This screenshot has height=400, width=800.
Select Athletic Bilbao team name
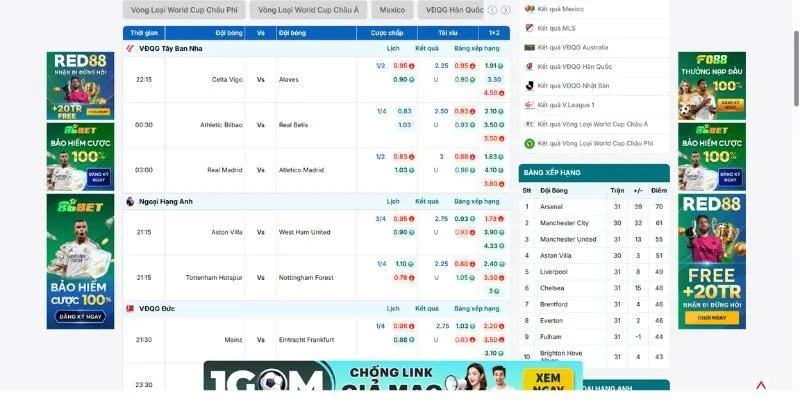click(x=221, y=125)
